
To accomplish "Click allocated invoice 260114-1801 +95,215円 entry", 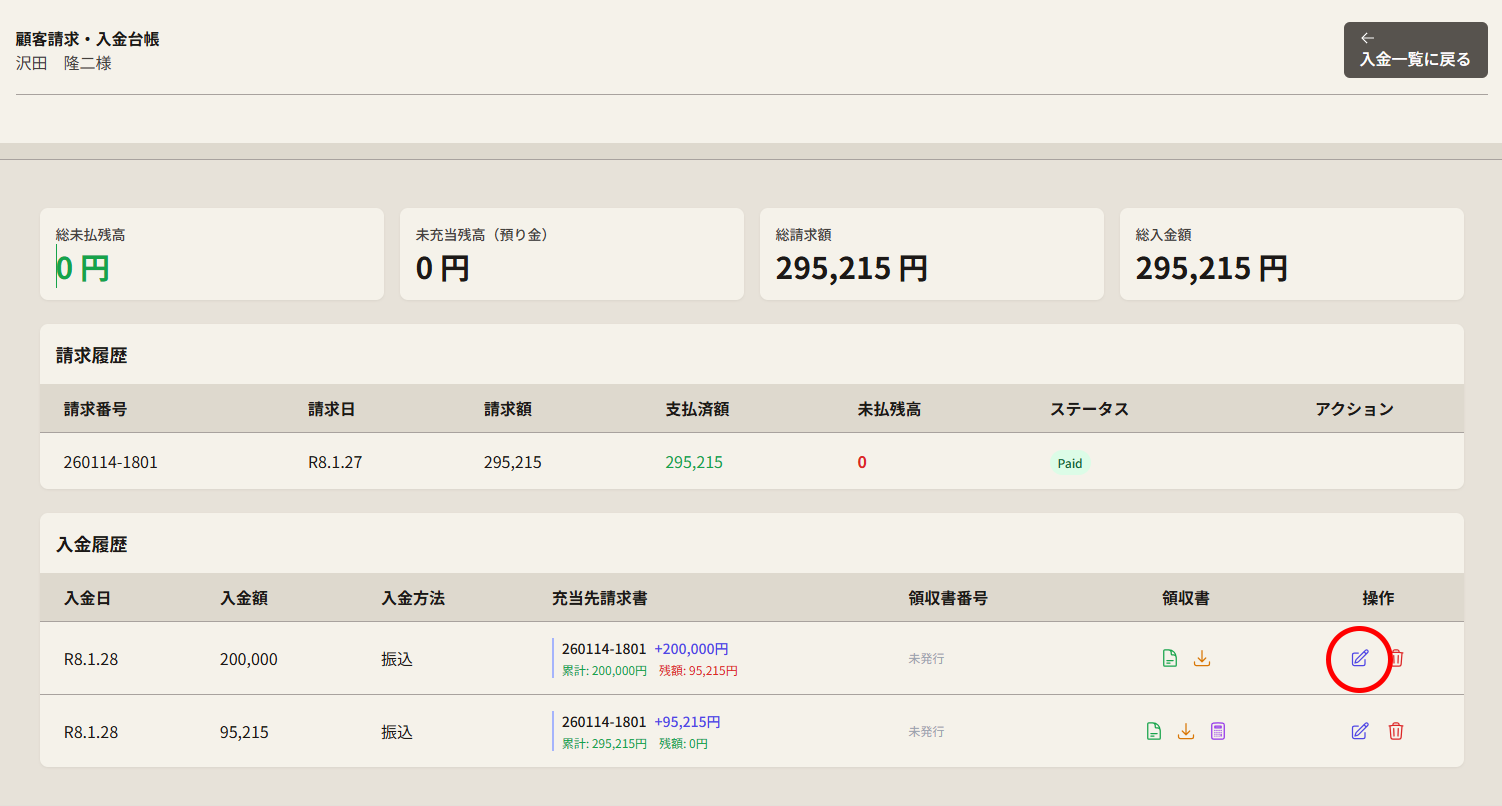I will click(x=640, y=722).
